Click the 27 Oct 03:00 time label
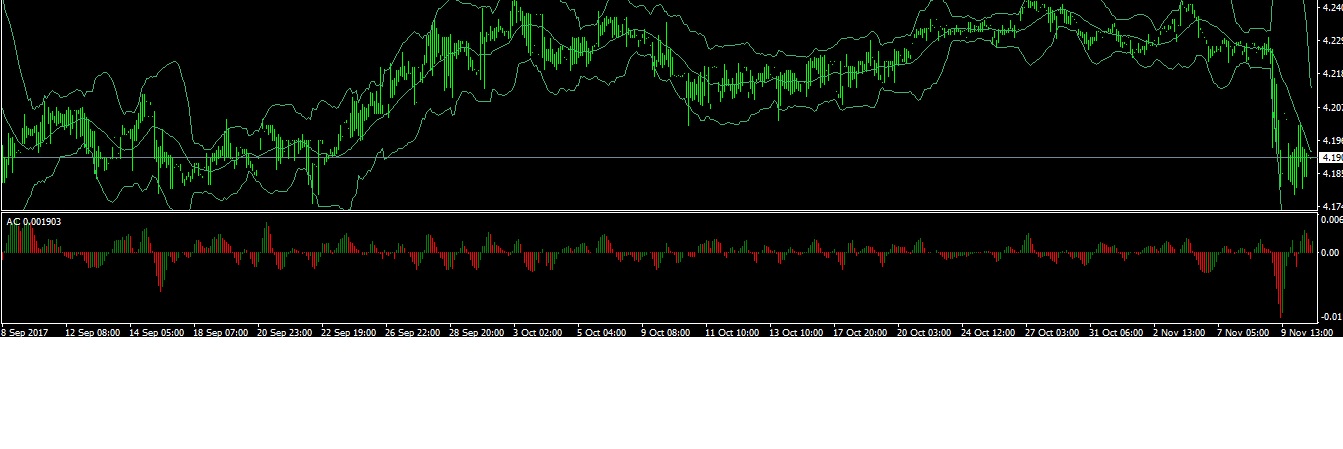The width and height of the screenshot is (1343, 449). pyautogui.click(x=1053, y=331)
